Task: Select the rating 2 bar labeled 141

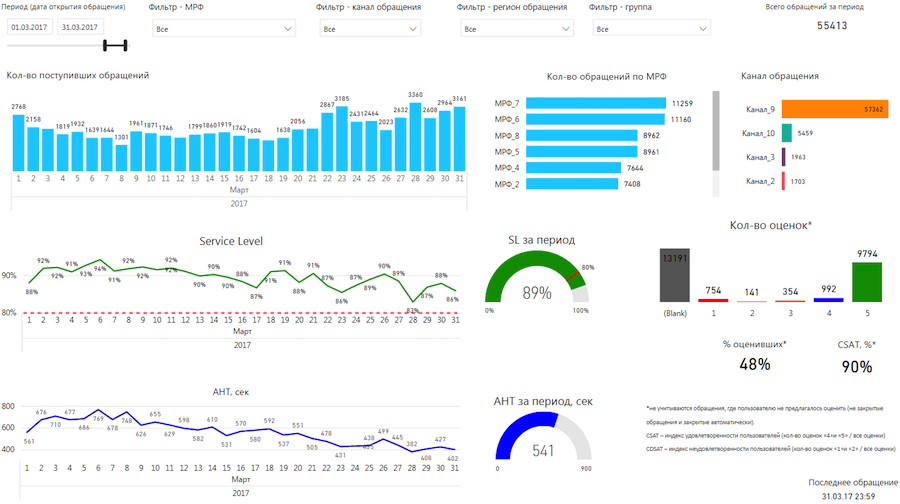Action: [x=751, y=301]
